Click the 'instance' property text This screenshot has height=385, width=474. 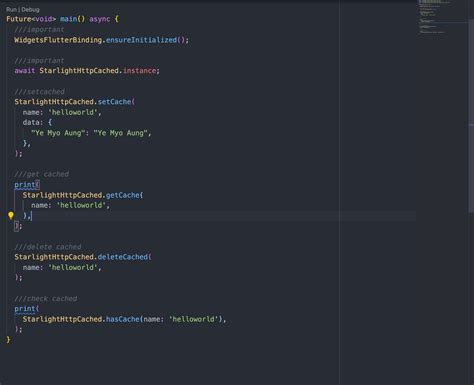coord(139,71)
